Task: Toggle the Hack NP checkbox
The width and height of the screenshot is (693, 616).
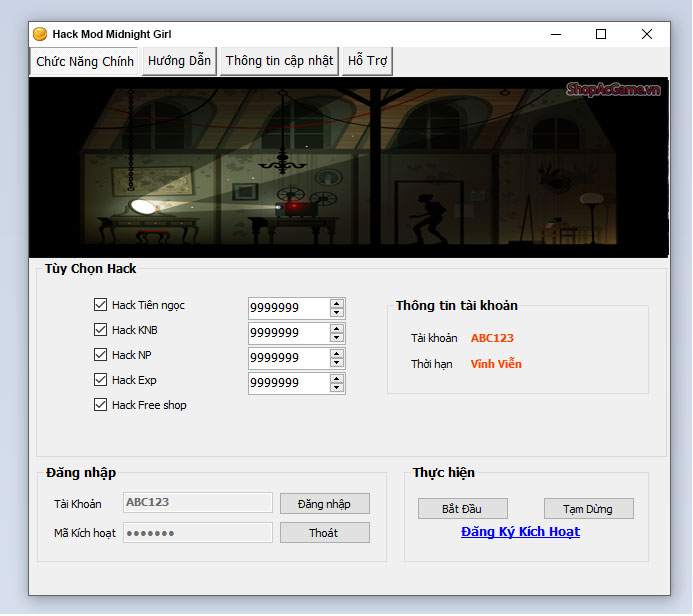Action: point(100,355)
